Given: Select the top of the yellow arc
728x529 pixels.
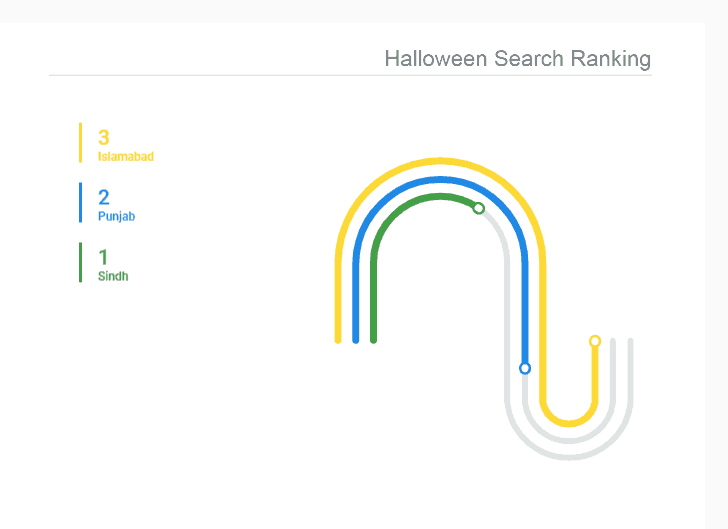Looking at the screenshot, I should pyautogui.click(x=441, y=161).
